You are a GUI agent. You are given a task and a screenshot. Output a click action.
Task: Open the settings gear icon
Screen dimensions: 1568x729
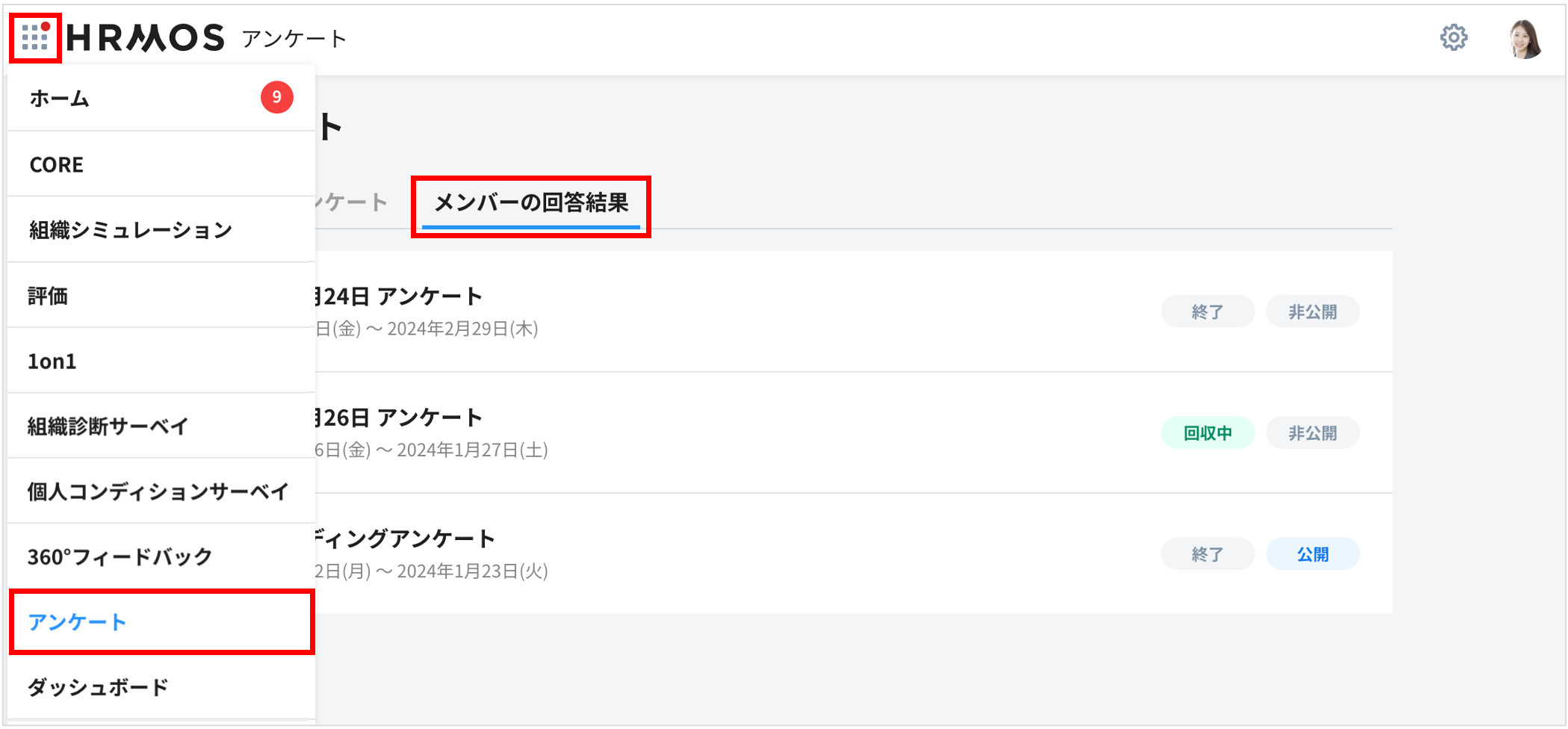pos(1454,36)
